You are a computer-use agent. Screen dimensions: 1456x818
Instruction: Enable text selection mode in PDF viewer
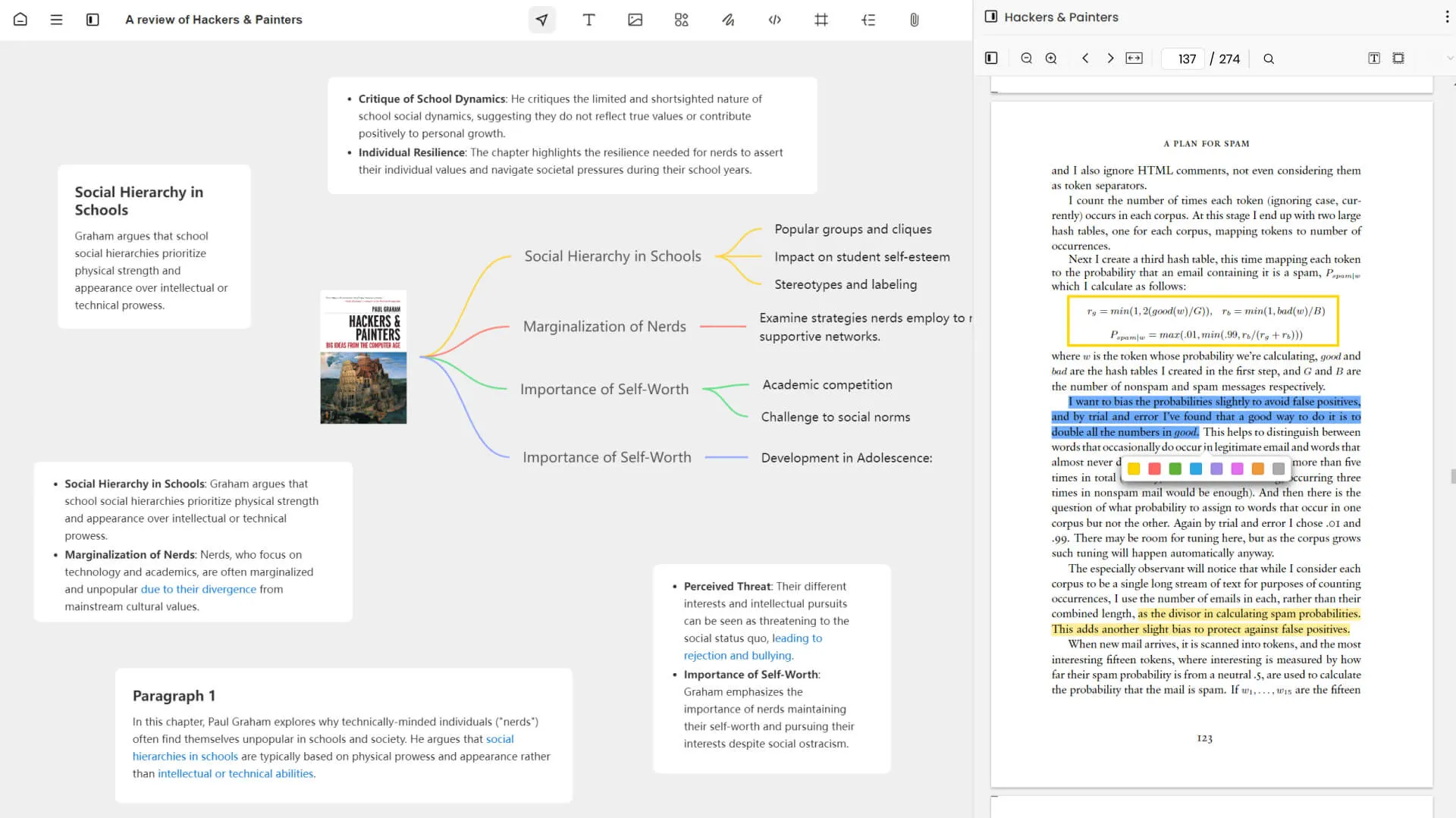(x=1373, y=58)
